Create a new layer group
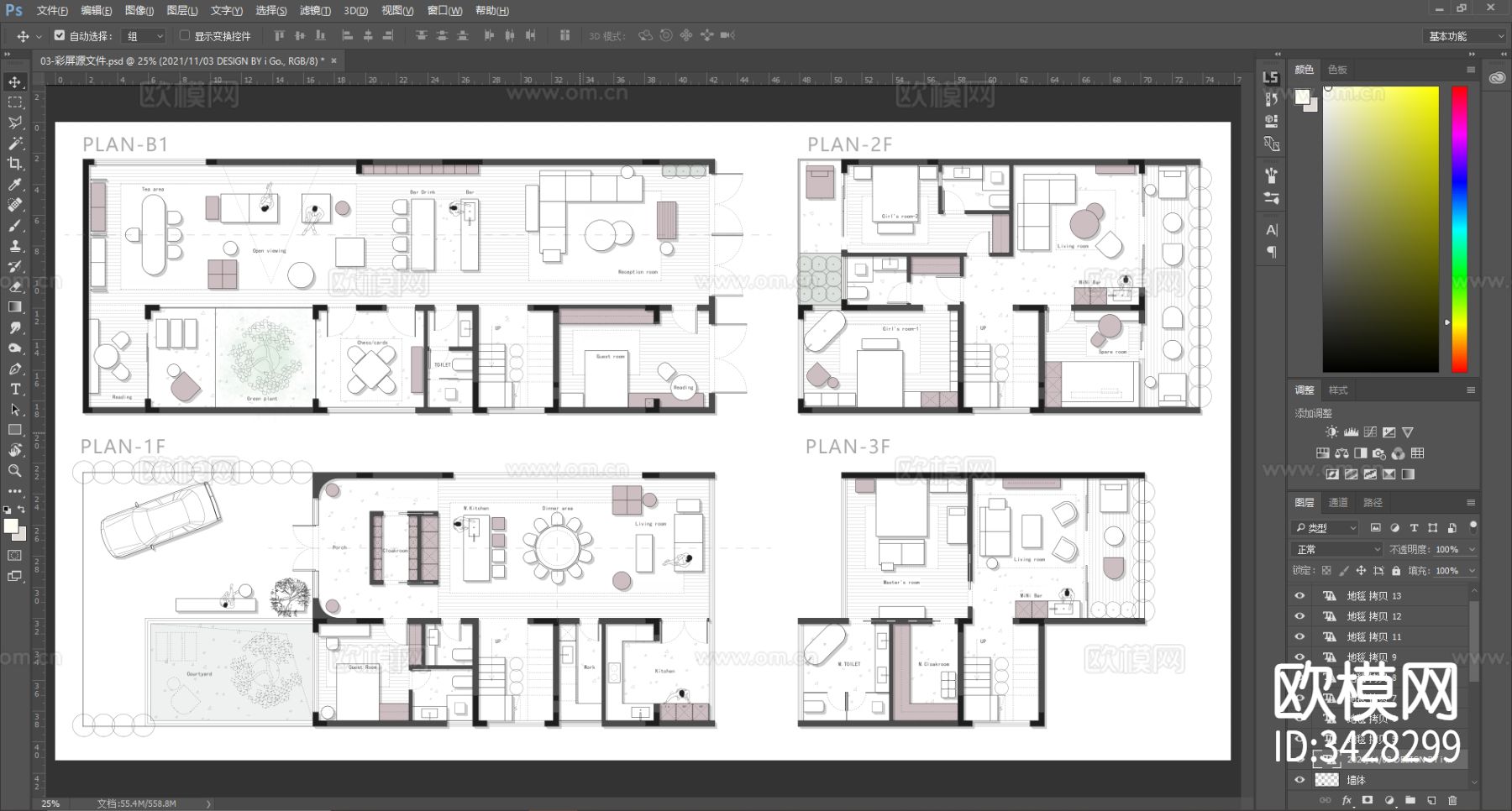The height and width of the screenshot is (811, 1512). click(x=1410, y=801)
